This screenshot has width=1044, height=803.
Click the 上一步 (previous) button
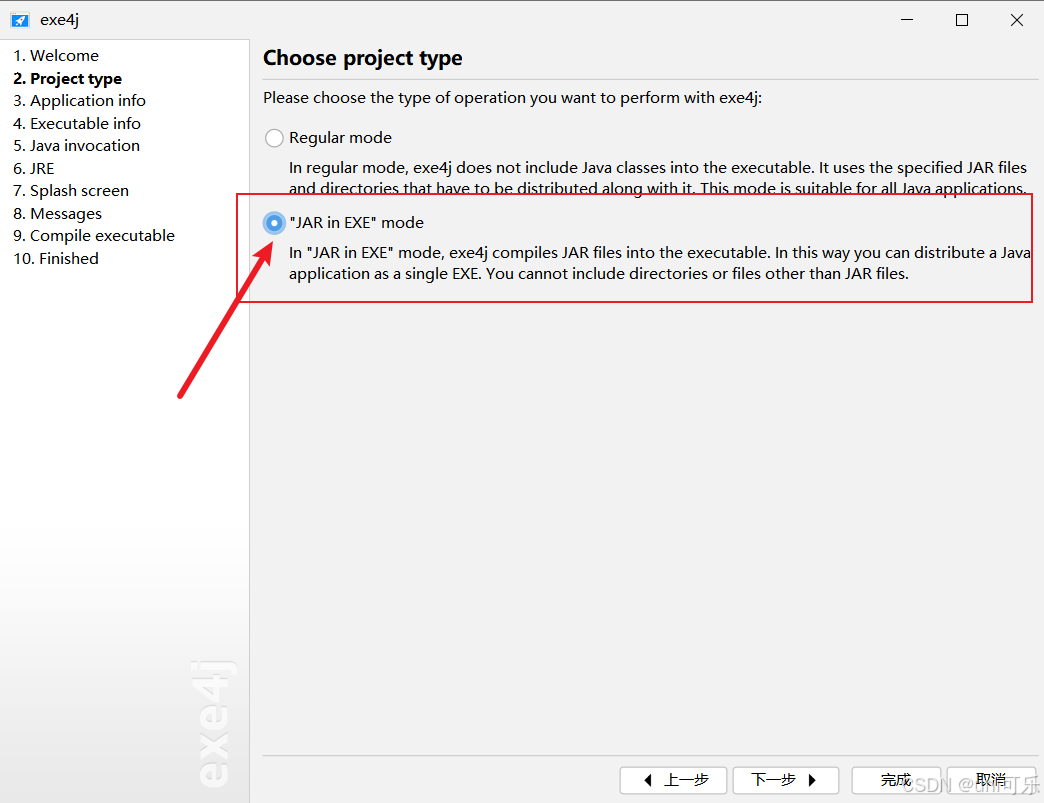tap(673, 780)
